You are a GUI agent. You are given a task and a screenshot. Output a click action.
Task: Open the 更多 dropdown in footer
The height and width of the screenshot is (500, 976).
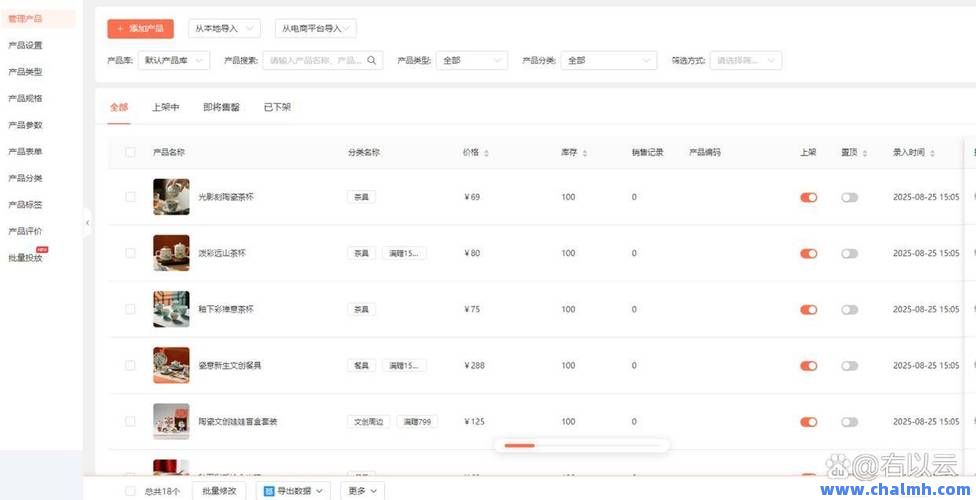tap(363, 491)
